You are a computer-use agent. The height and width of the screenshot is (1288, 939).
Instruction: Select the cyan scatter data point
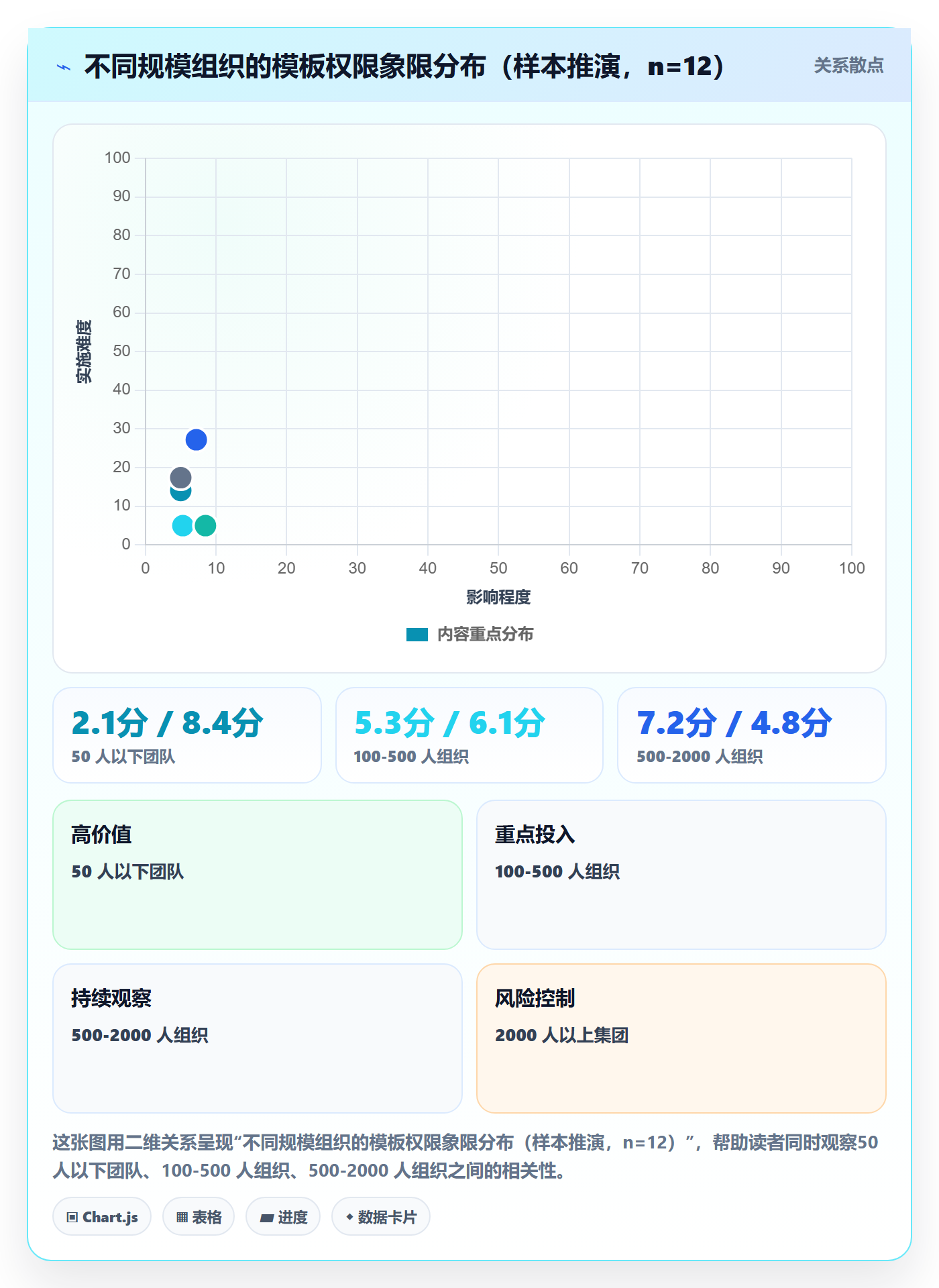click(x=182, y=525)
